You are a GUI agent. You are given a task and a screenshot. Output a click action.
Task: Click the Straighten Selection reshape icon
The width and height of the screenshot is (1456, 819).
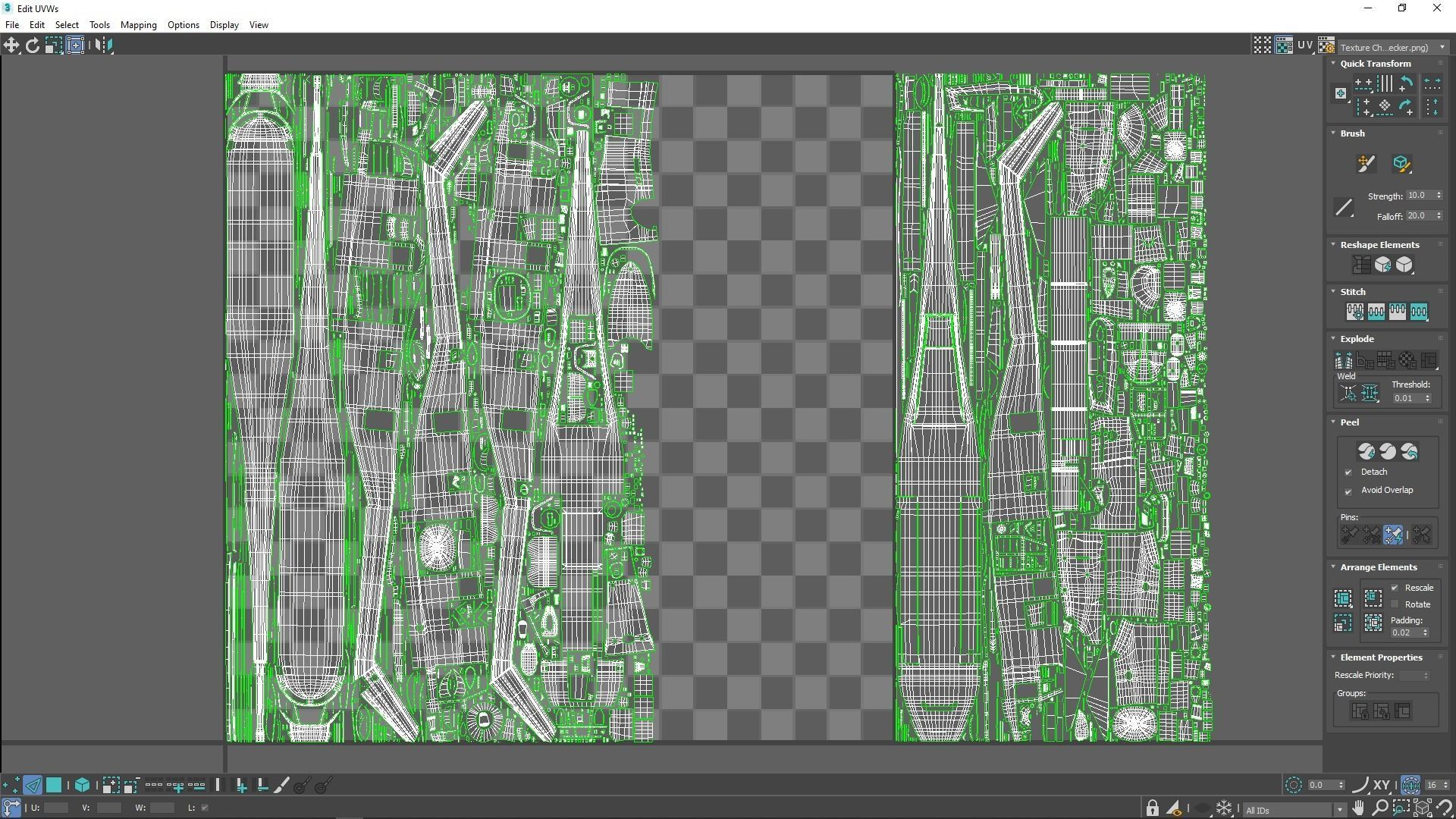coord(1361,265)
